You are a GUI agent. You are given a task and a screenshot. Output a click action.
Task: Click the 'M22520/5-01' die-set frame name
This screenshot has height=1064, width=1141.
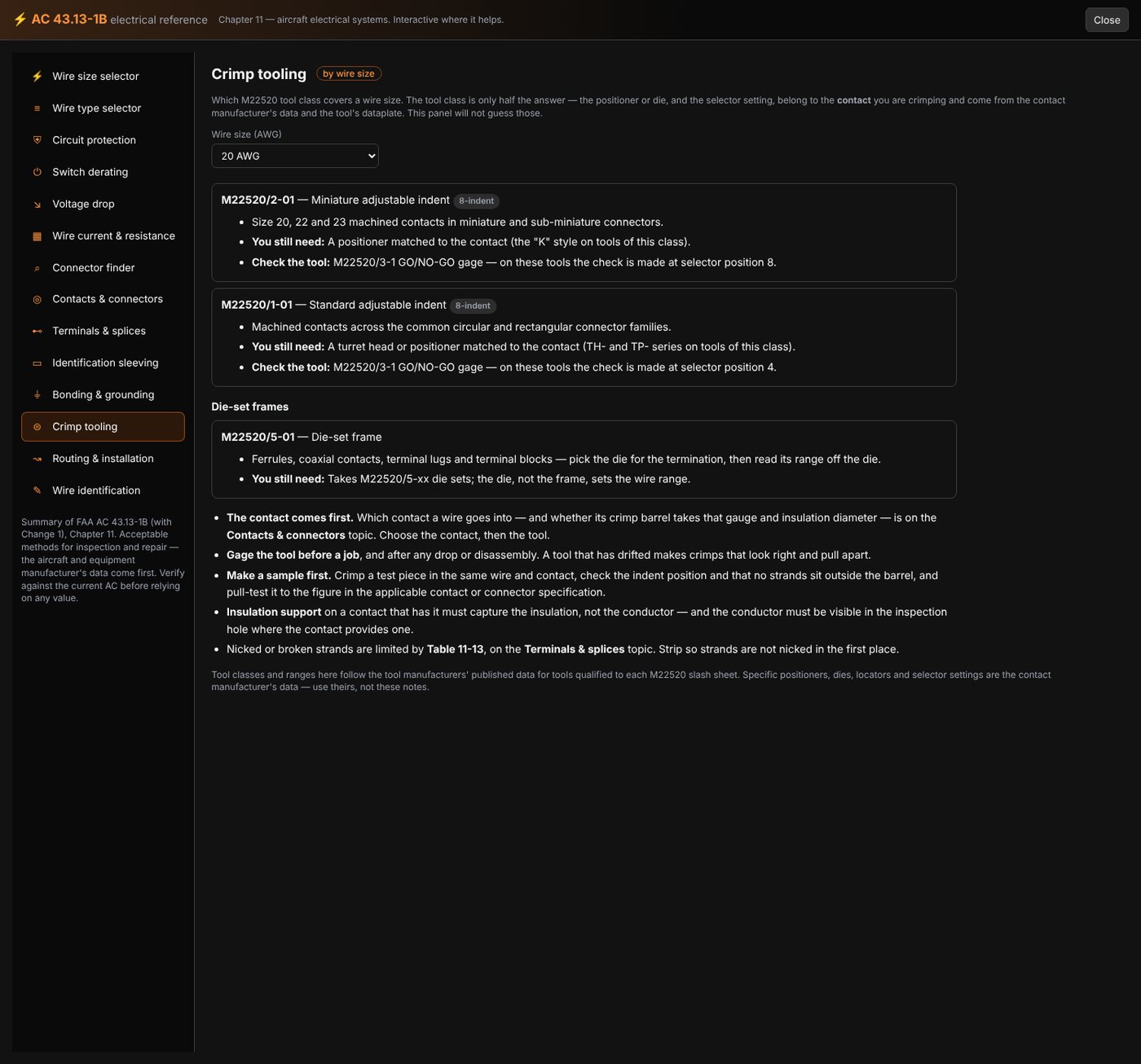[258, 437]
